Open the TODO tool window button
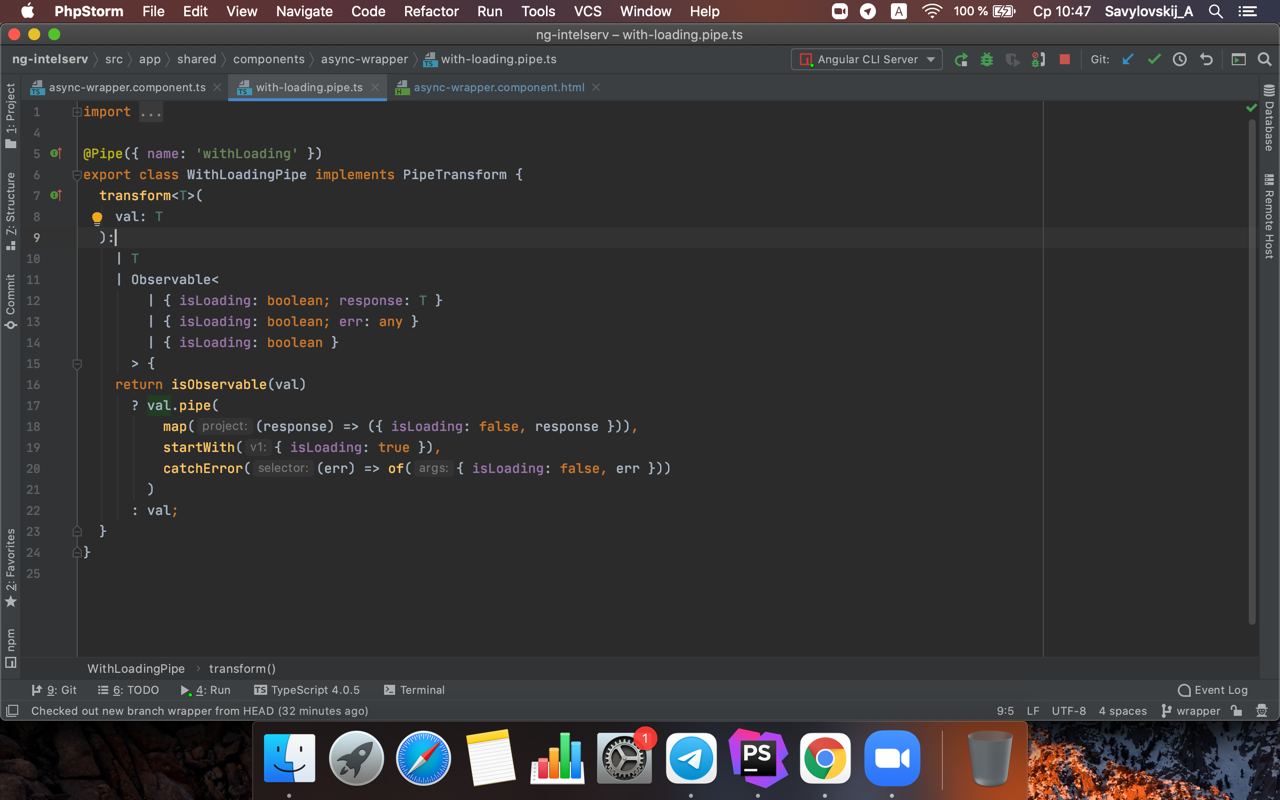Screen dimensions: 1280x800 [x=129, y=690]
